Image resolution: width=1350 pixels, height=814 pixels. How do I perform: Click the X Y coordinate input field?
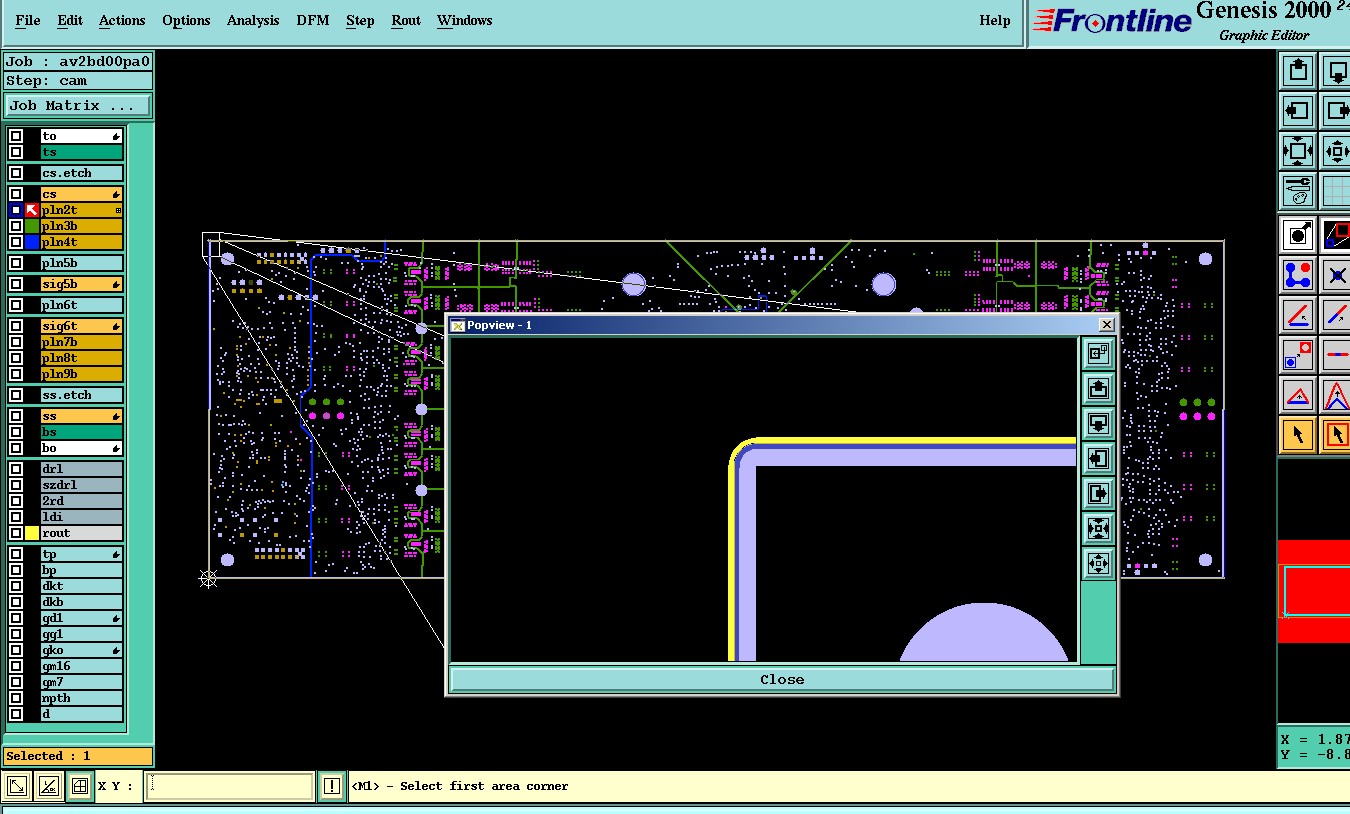[x=229, y=786]
